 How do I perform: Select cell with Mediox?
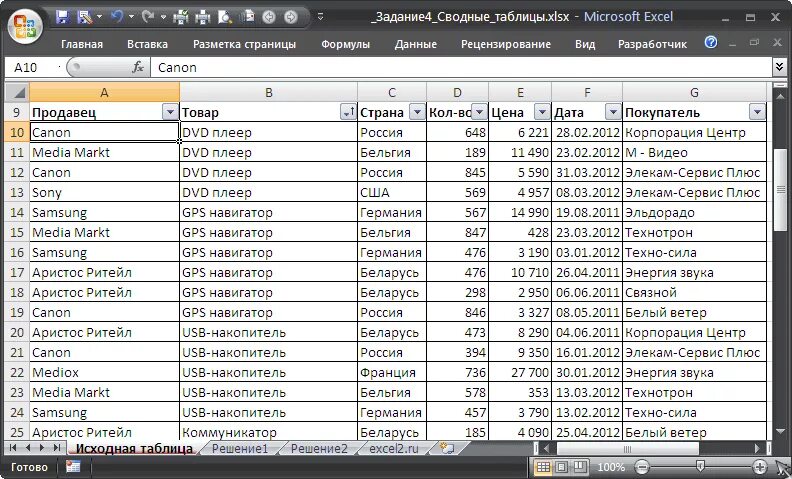[105, 372]
